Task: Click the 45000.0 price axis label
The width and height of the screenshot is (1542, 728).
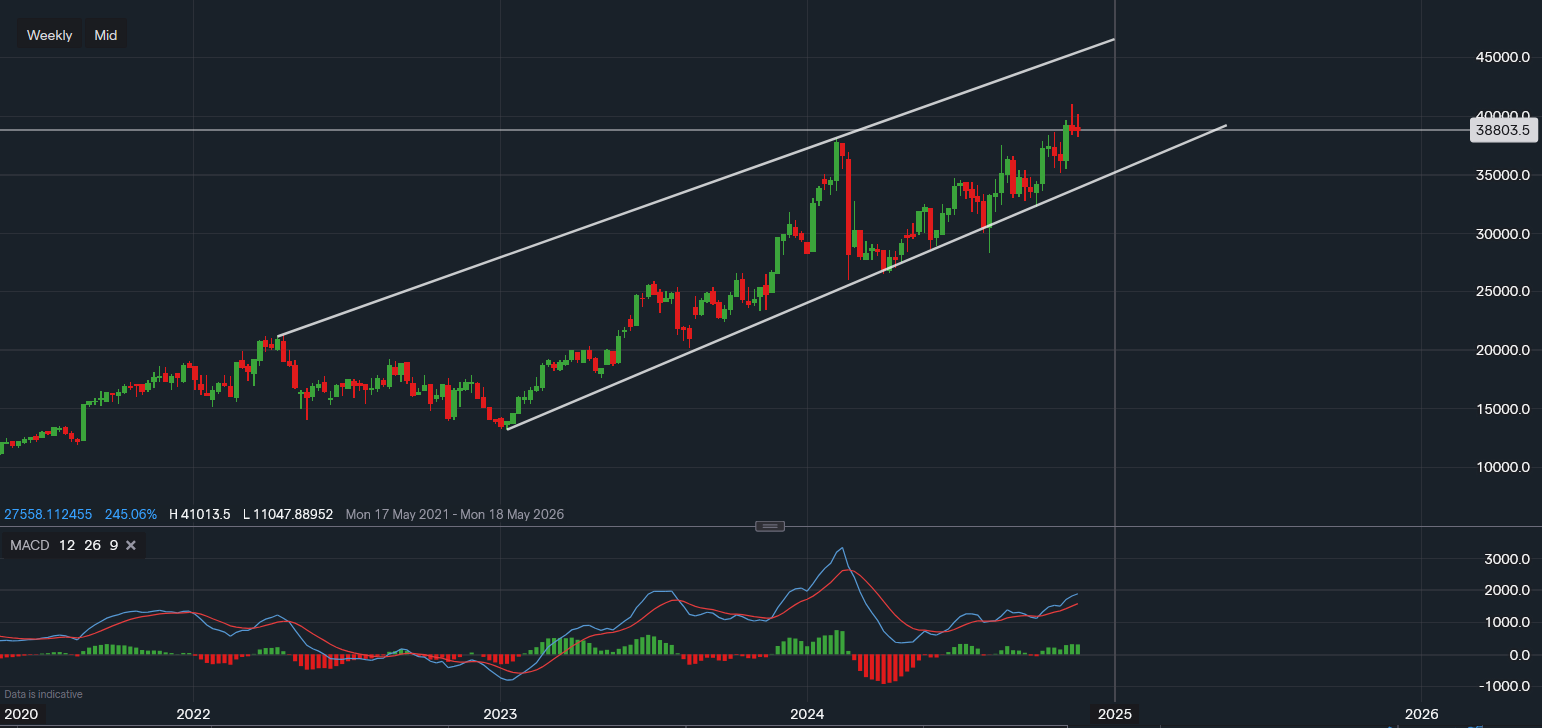Action: point(1501,57)
